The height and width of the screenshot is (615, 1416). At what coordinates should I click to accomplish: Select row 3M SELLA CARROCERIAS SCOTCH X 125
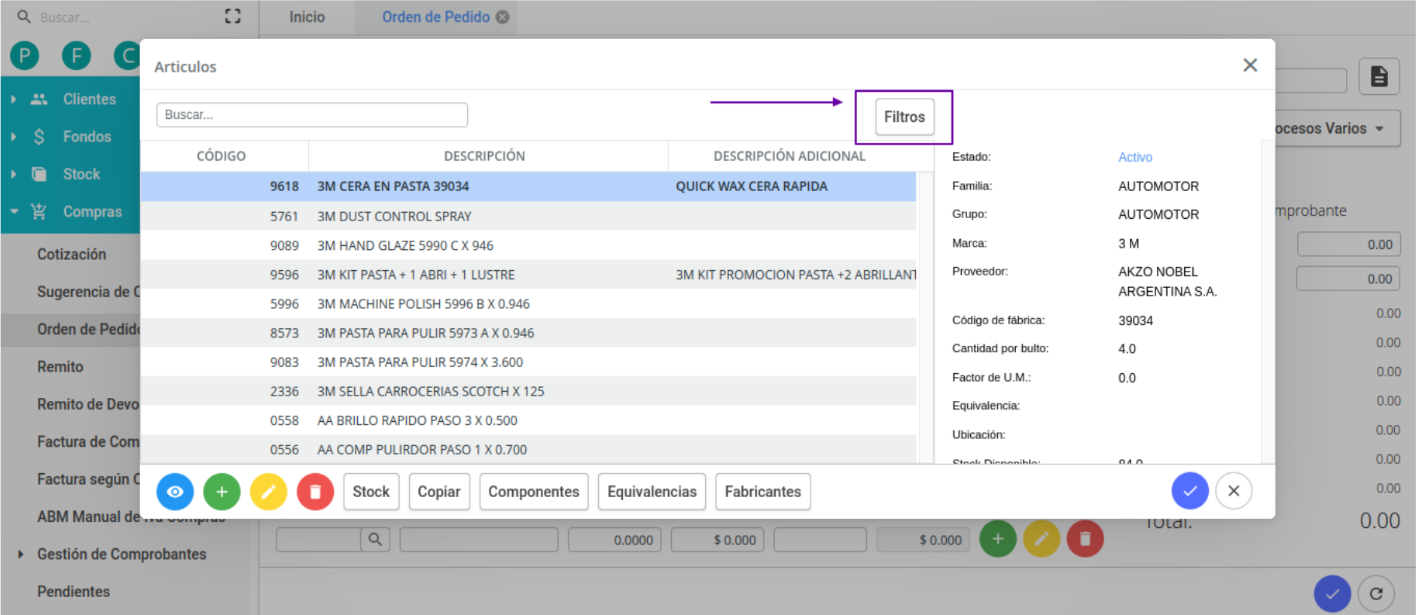tap(528, 391)
